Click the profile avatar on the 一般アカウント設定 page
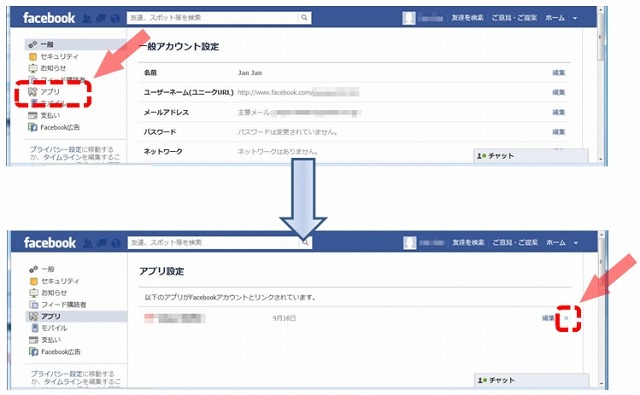The width and height of the screenshot is (640, 395). point(409,18)
